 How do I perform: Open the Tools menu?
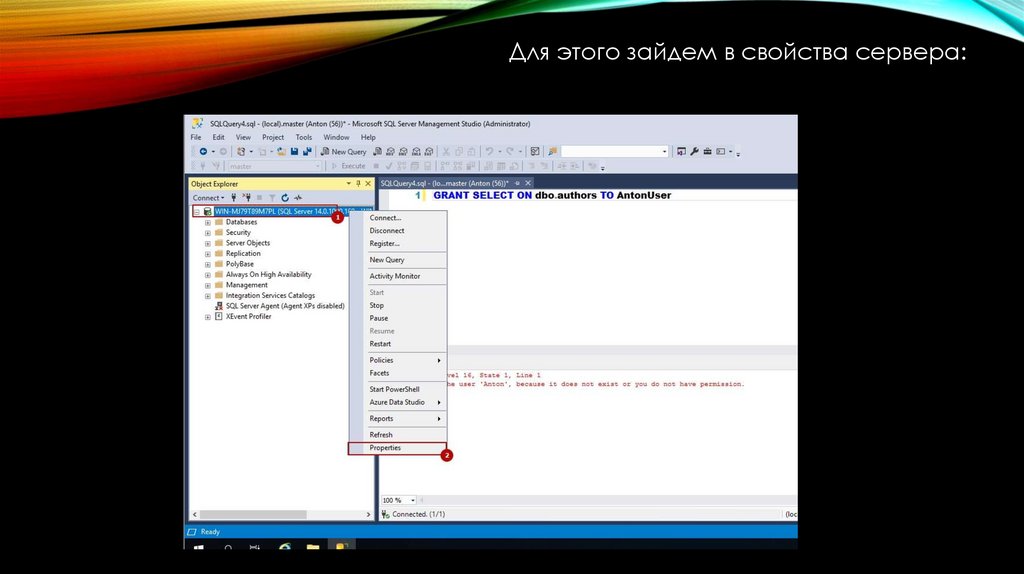coord(304,137)
